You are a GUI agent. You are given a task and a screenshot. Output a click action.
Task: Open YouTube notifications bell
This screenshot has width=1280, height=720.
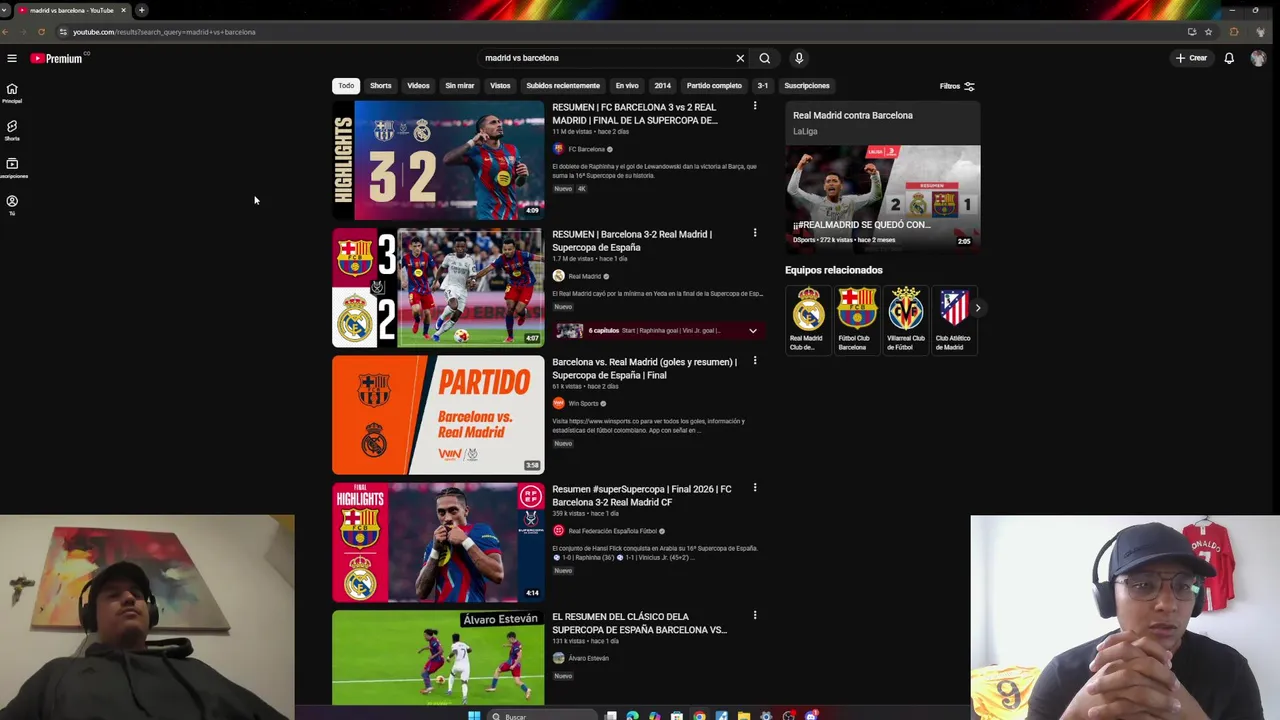click(1229, 58)
